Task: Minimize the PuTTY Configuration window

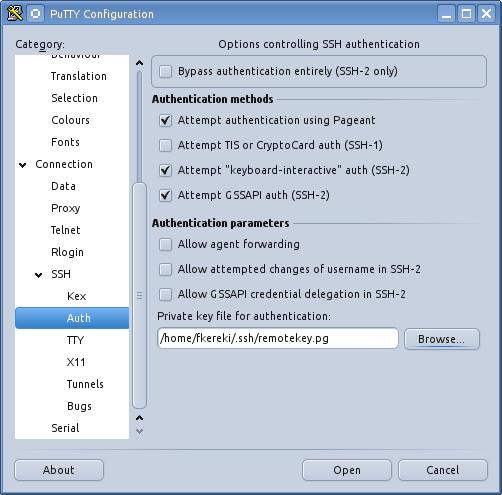Action: 446,14
